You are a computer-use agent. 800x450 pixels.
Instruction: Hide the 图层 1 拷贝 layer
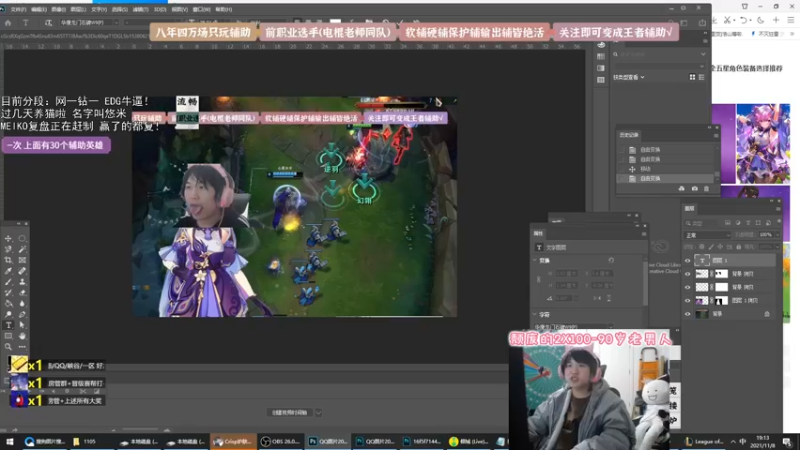[687, 301]
